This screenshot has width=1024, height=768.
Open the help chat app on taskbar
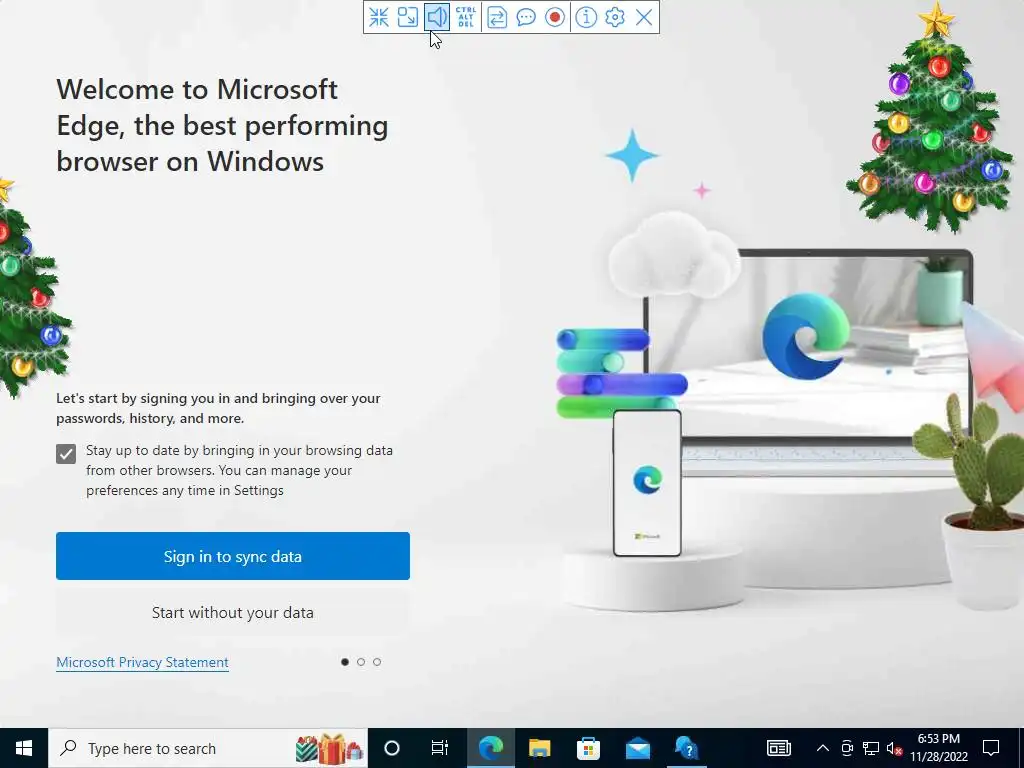686,748
